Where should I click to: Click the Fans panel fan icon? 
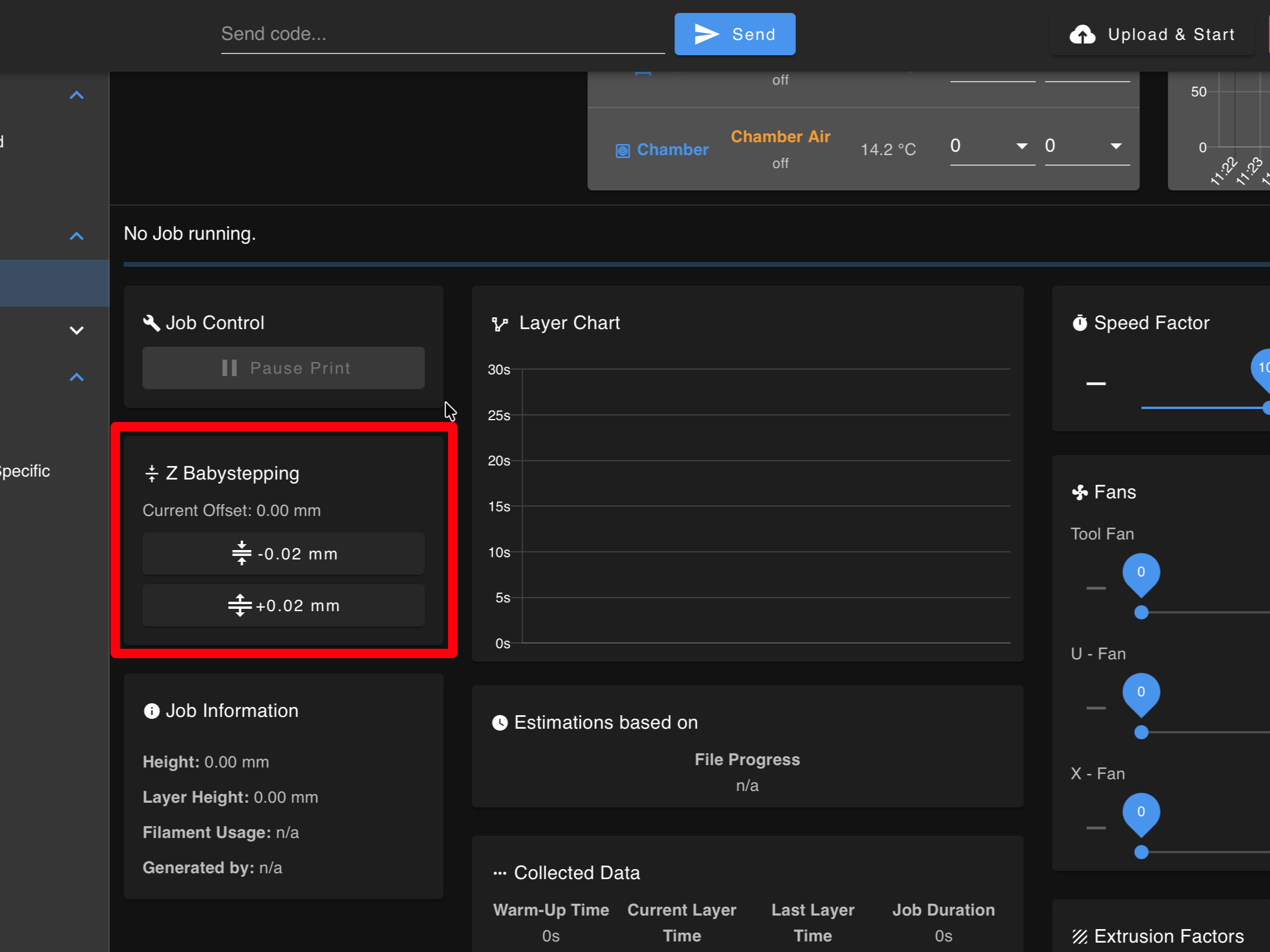point(1079,492)
